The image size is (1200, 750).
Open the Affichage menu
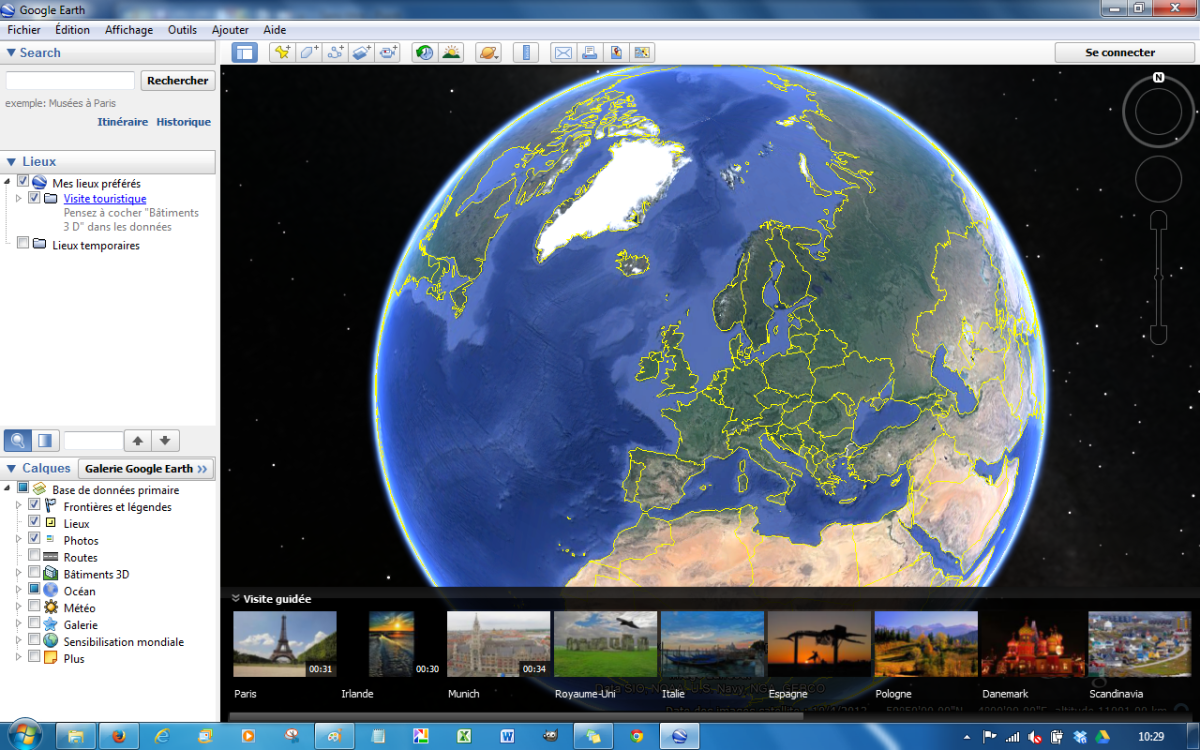(x=129, y=30)
